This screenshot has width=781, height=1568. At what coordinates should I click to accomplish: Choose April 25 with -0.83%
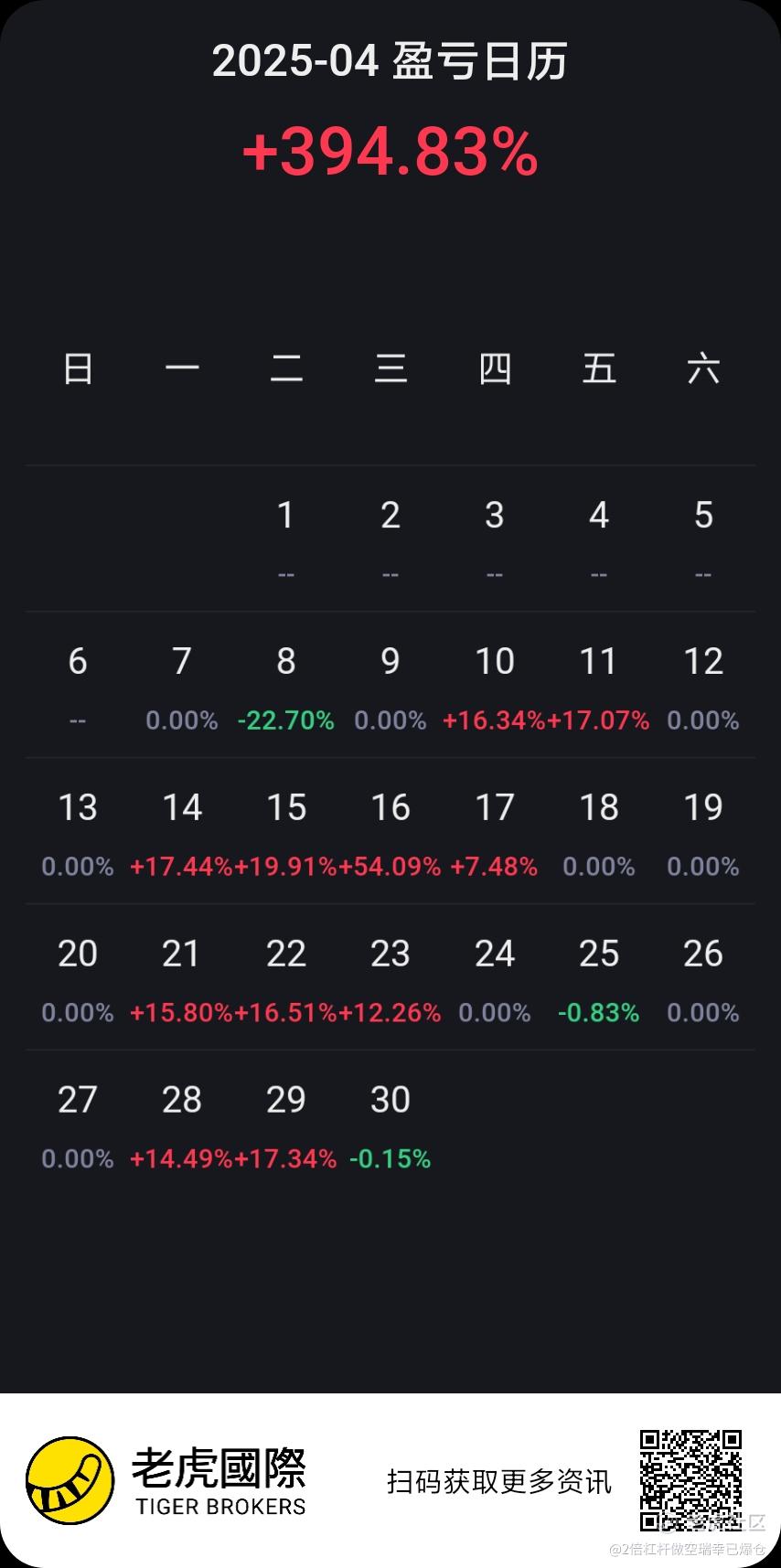(x=599, y=978)
